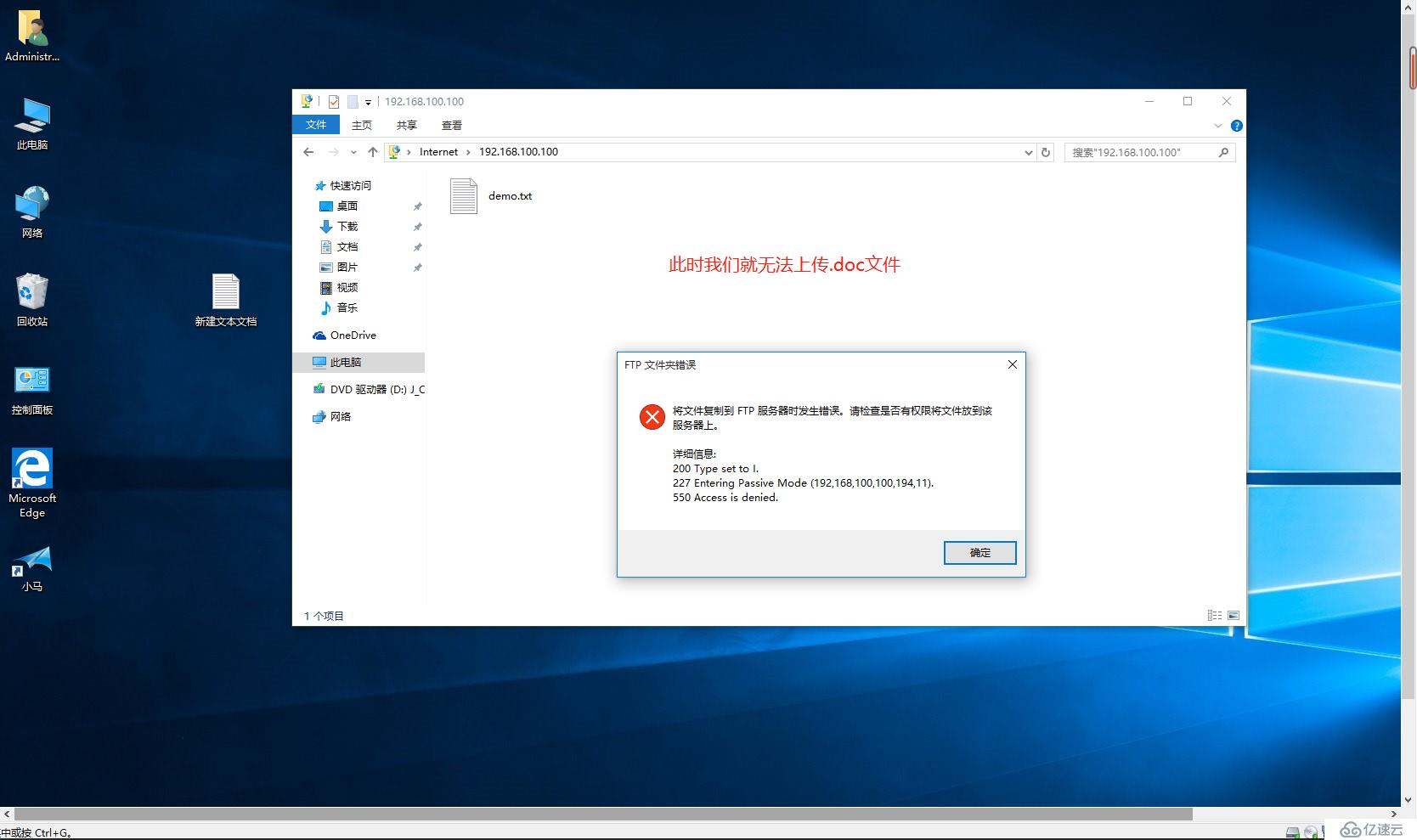This screenshot has height=840, width=1417.
Task: Click the 1 个项目 status text
Action: tap(324, 616)
